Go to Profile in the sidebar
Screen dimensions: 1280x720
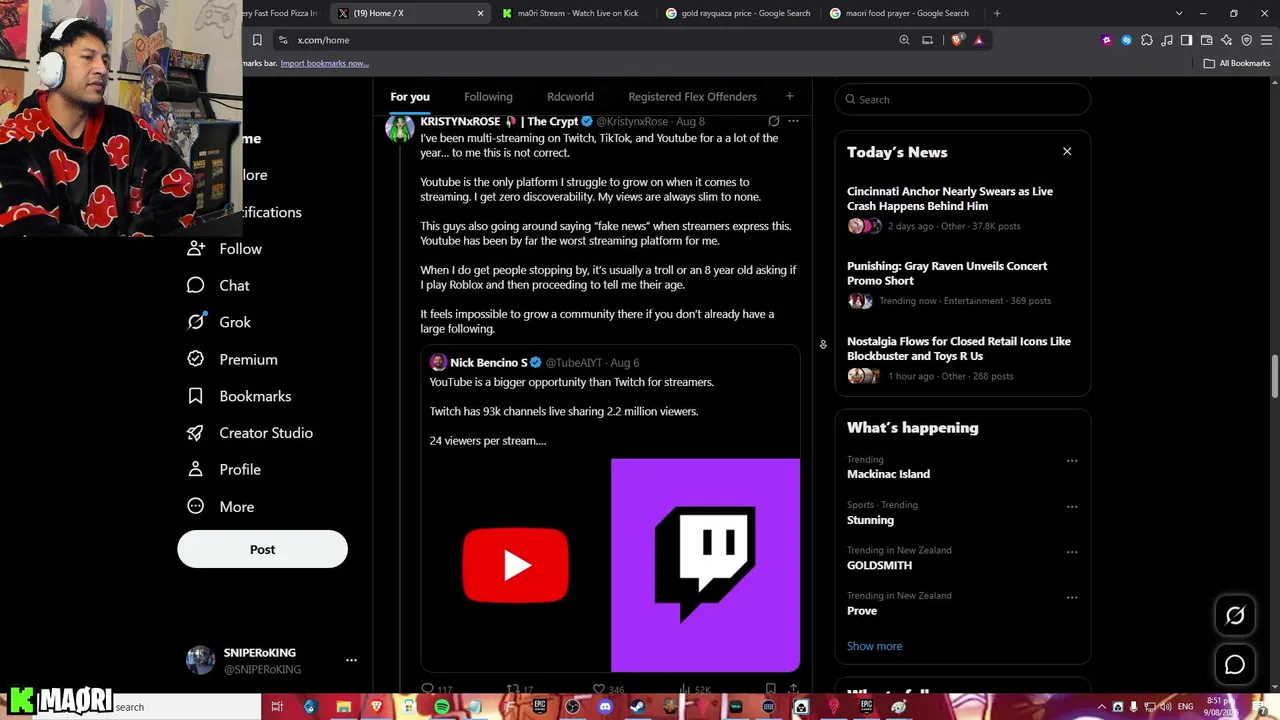pyautogui.click(x=224, y=469)
